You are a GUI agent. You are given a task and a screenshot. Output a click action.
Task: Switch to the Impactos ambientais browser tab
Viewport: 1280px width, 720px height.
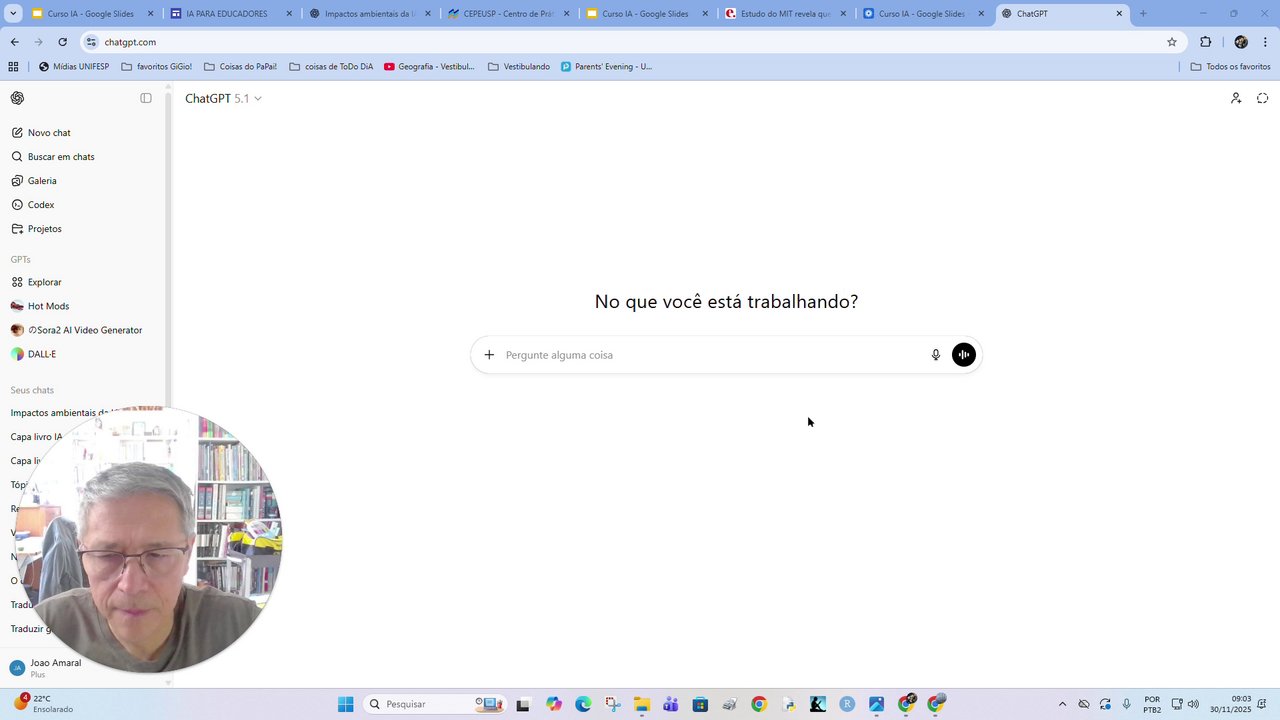pos(369,14)
